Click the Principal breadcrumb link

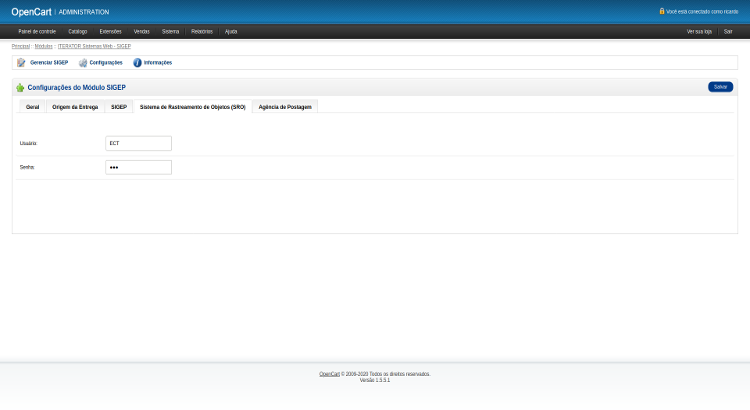pyautogui.click(x=21, y=46)
